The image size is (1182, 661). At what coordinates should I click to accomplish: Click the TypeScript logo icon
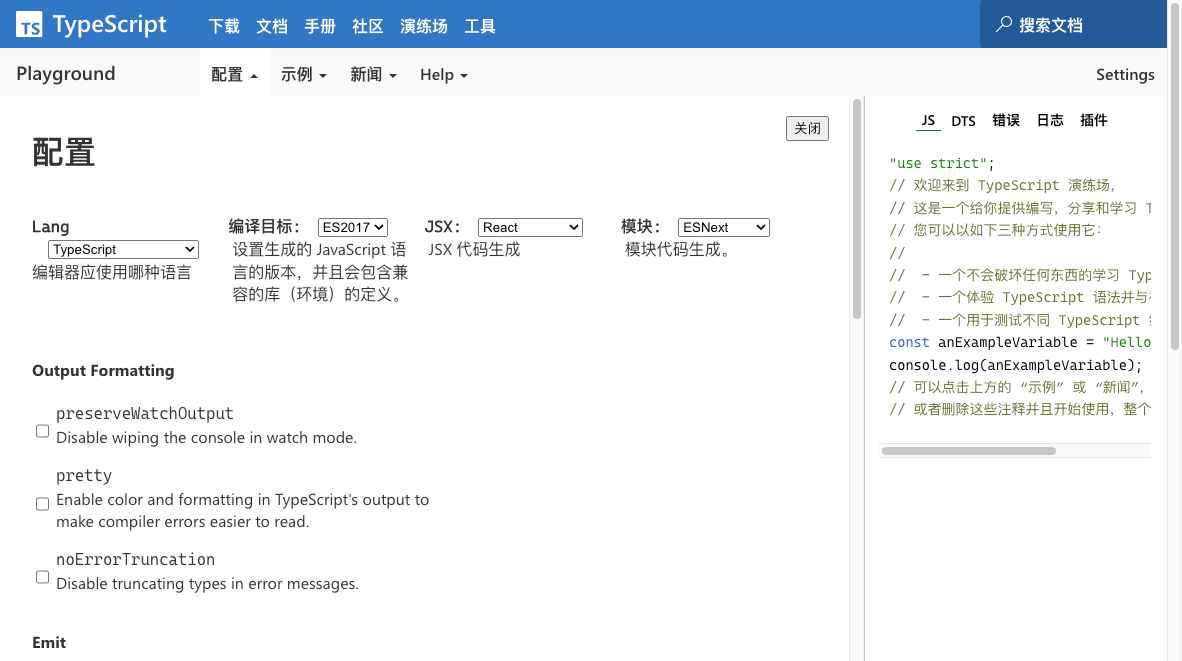[30, 25]
